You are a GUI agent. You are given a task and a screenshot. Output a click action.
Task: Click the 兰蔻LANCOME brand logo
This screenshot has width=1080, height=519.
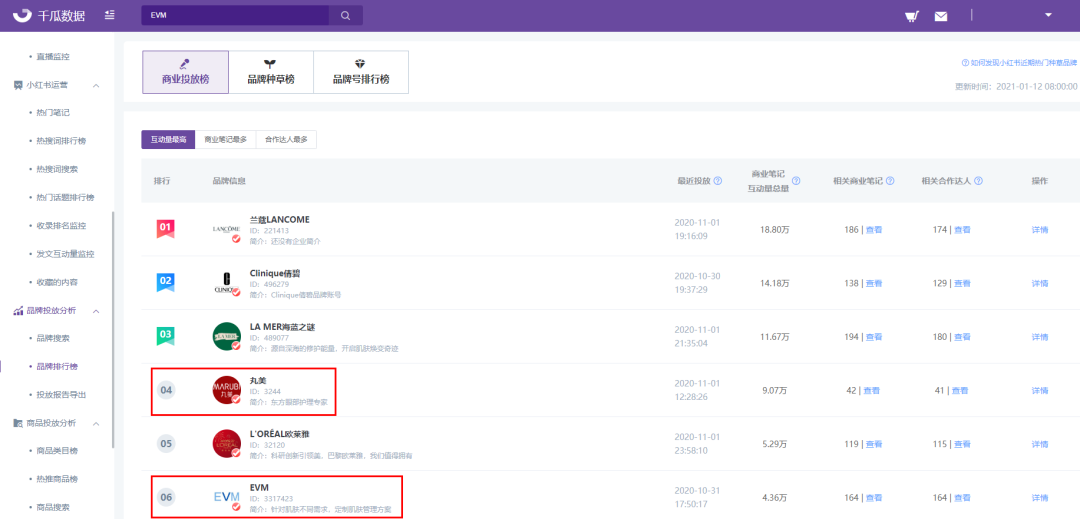tap(227, 230)
